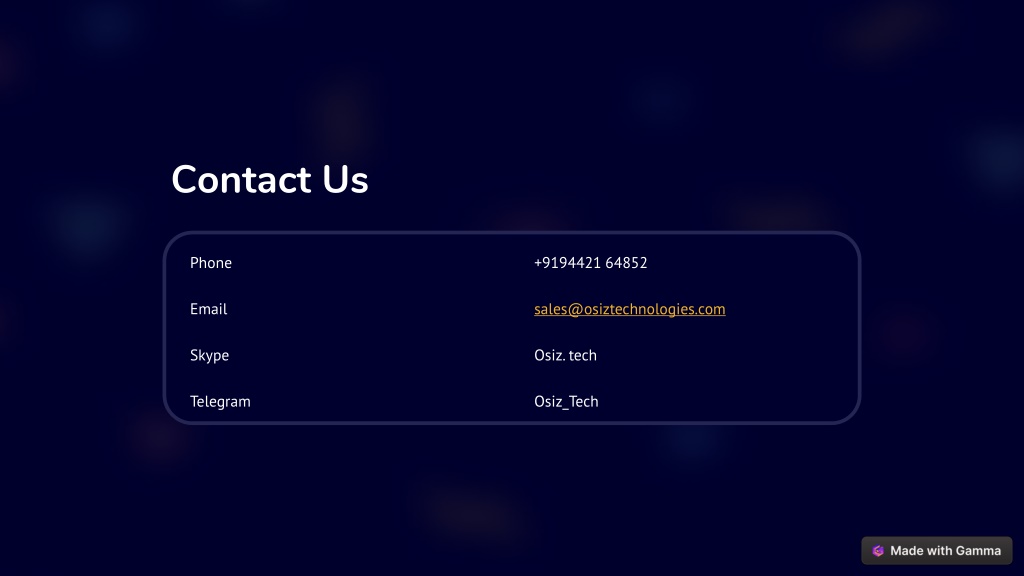Select the Phone label
The image size is (1024, 576).
coord(211,263)
